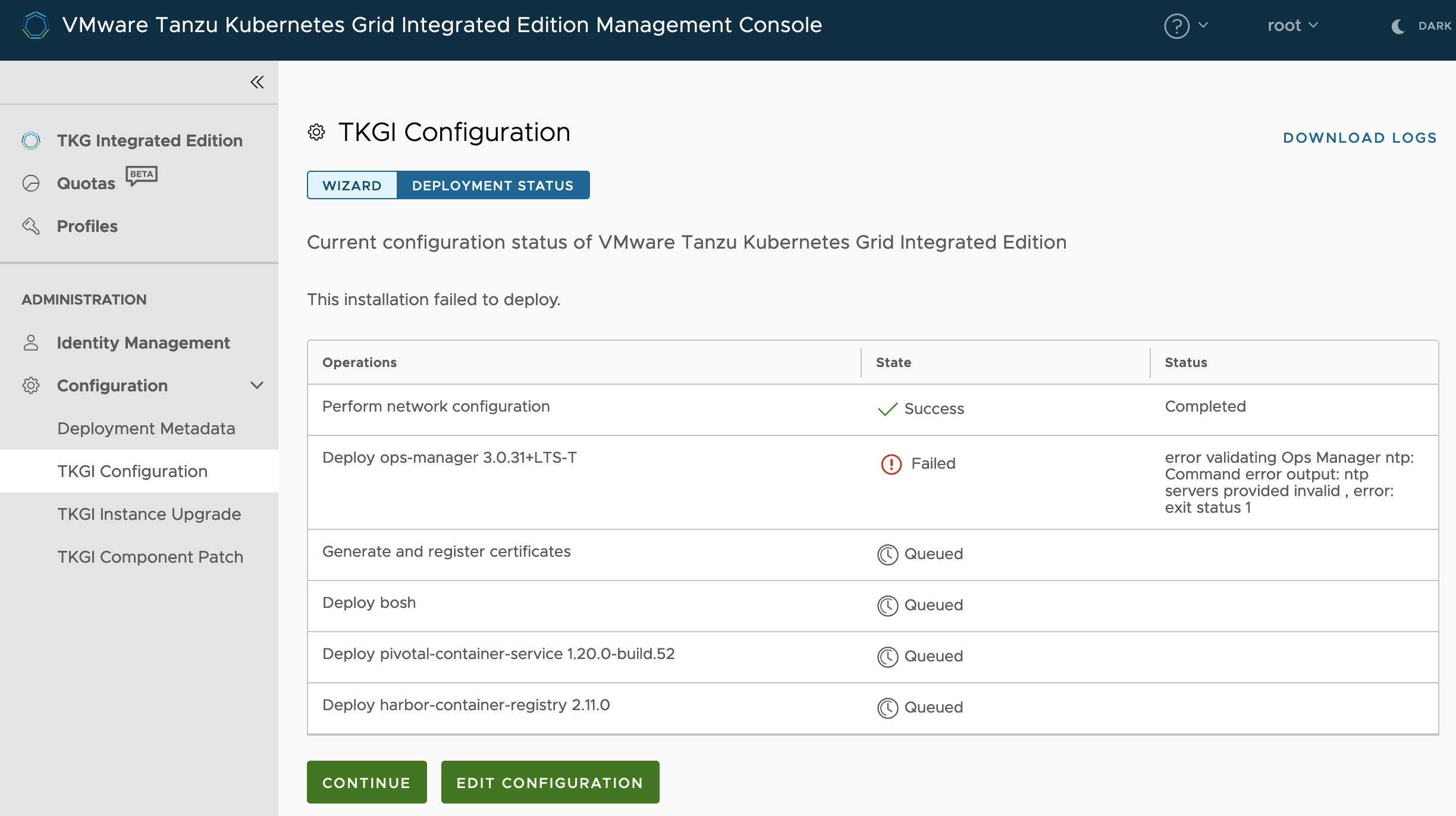Expand the help menu chevron
The height and width of the screenshot is (816, 1456).
click(x=1203, y=25)
